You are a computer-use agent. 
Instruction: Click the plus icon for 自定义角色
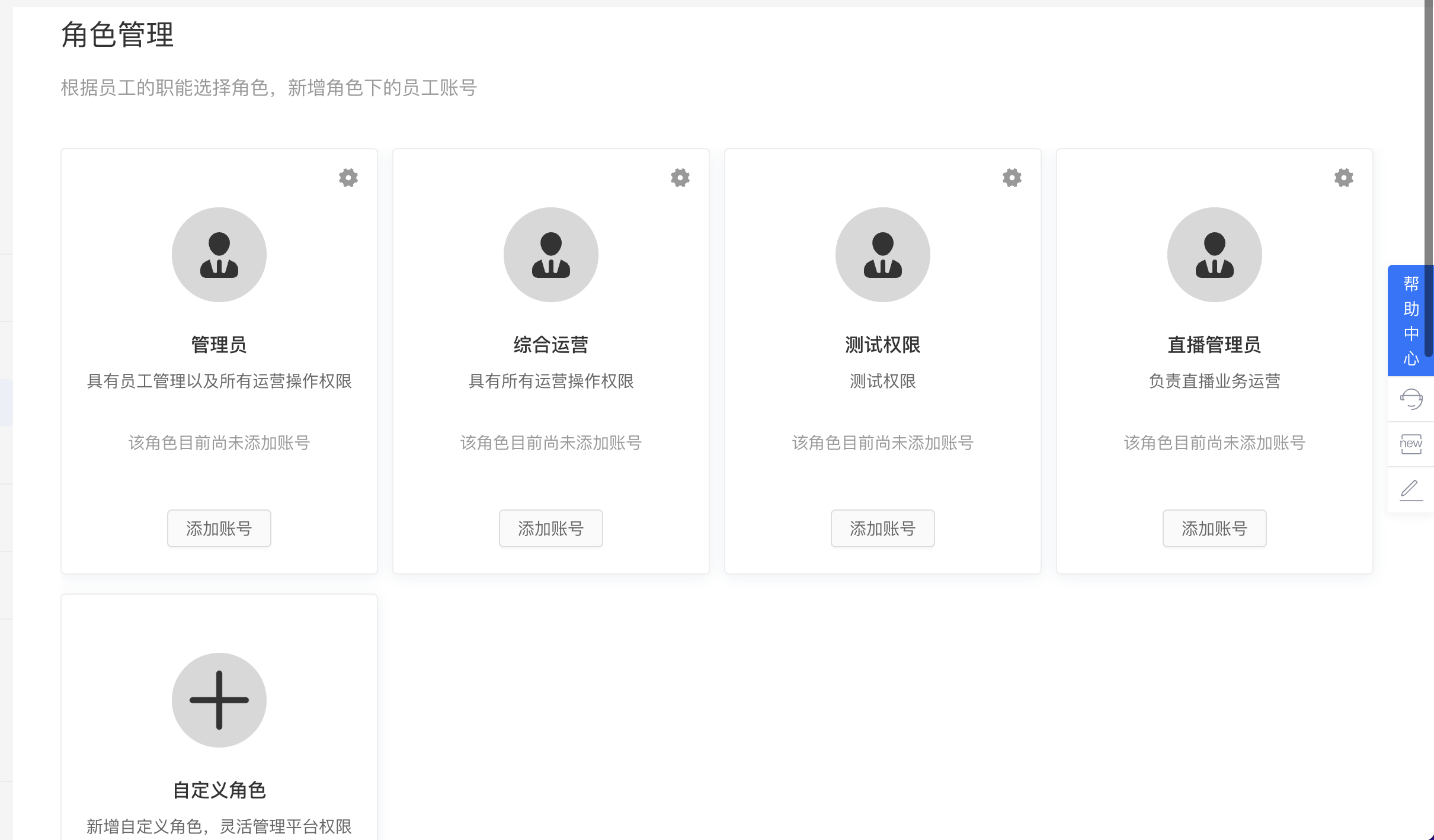[x=219, y=700]
